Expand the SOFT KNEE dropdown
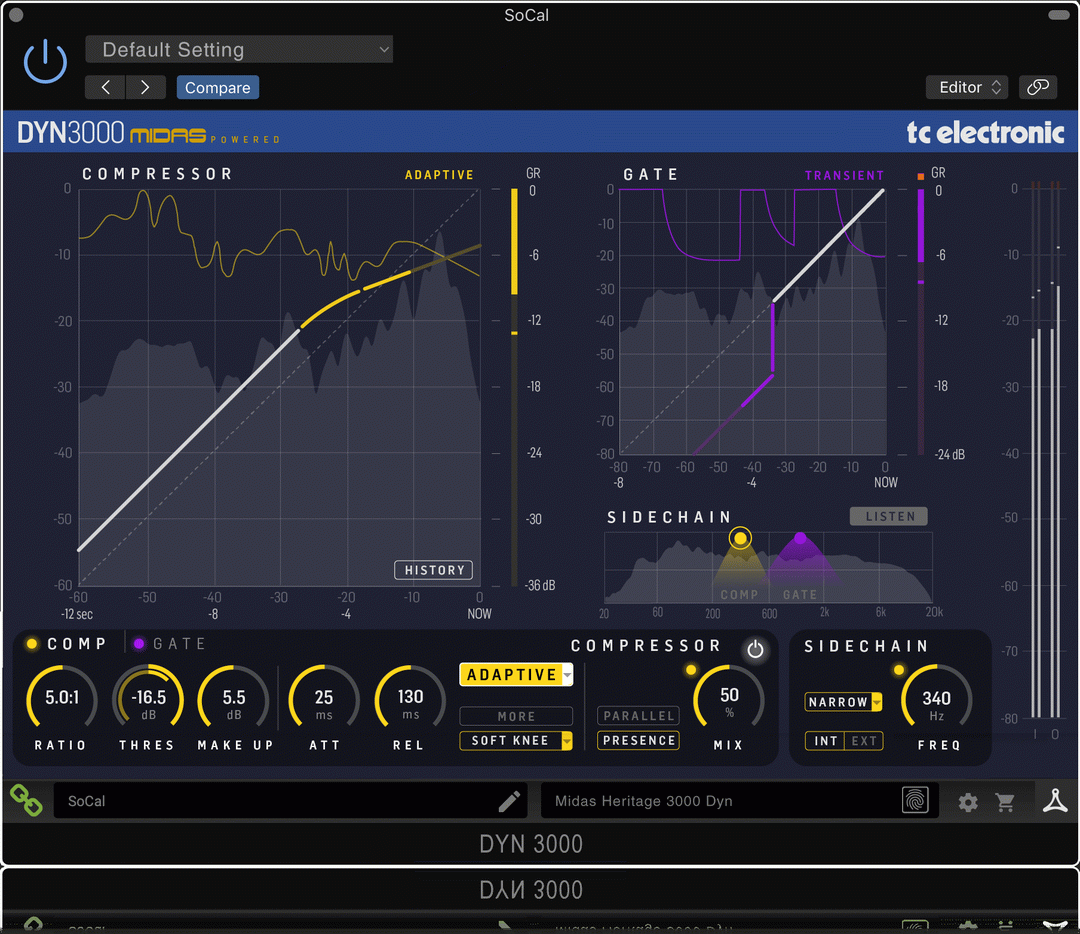This screenshot has height=934, width=1080. click(516, 741)
